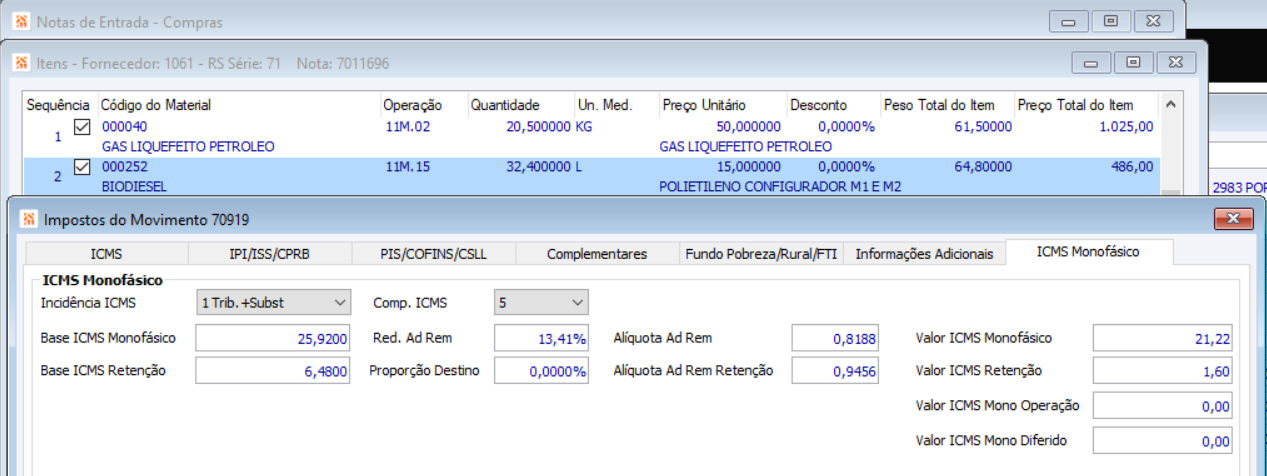The width and height of the screenshot is (1267, 476).
Task: Open the Fundo Pobreza/Rural/FTI tab
Action: click(762, 254)
